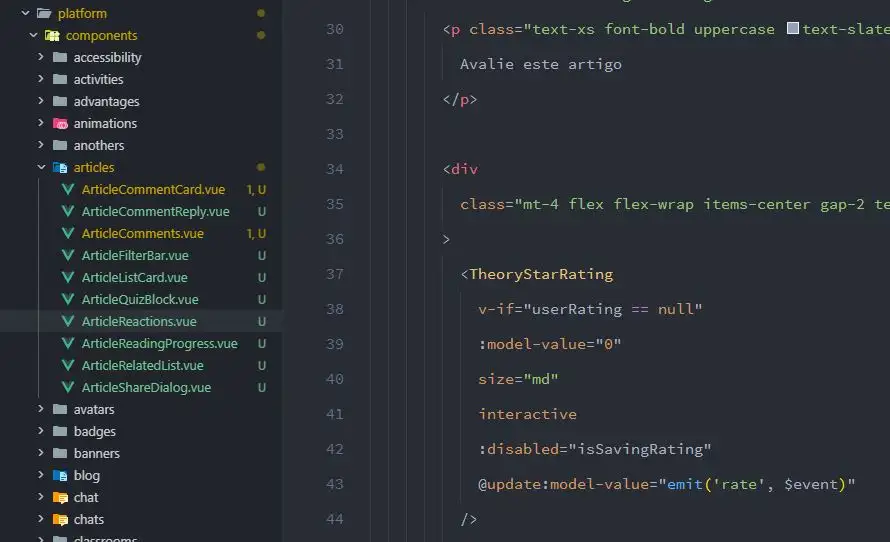Click the TheoryStarRating tag on line 37
The height and width of the screenshot is (542, 890).
coord(541,274)
